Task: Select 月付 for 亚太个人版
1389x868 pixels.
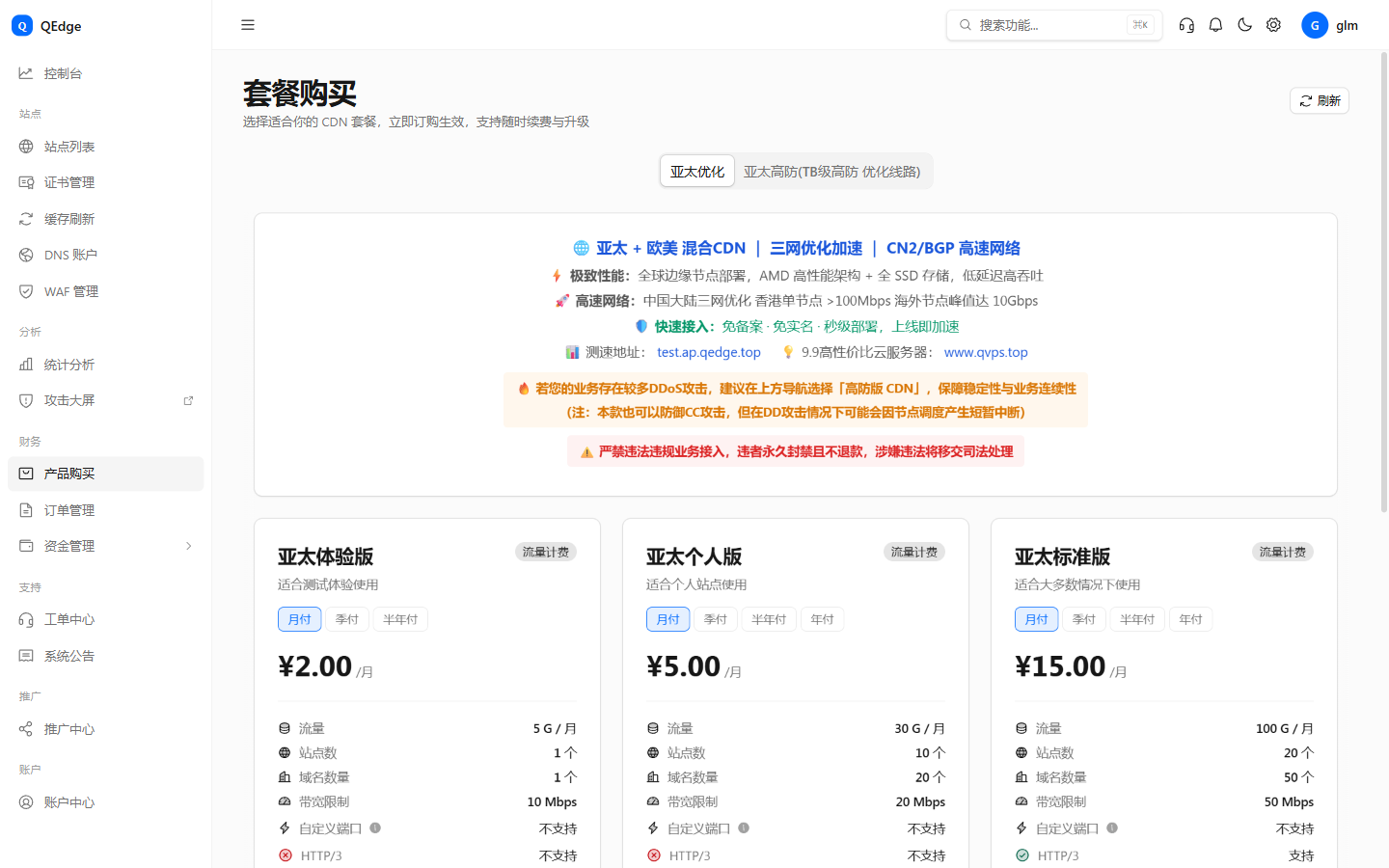Action: pyautogui.click(x=668, y=619)
